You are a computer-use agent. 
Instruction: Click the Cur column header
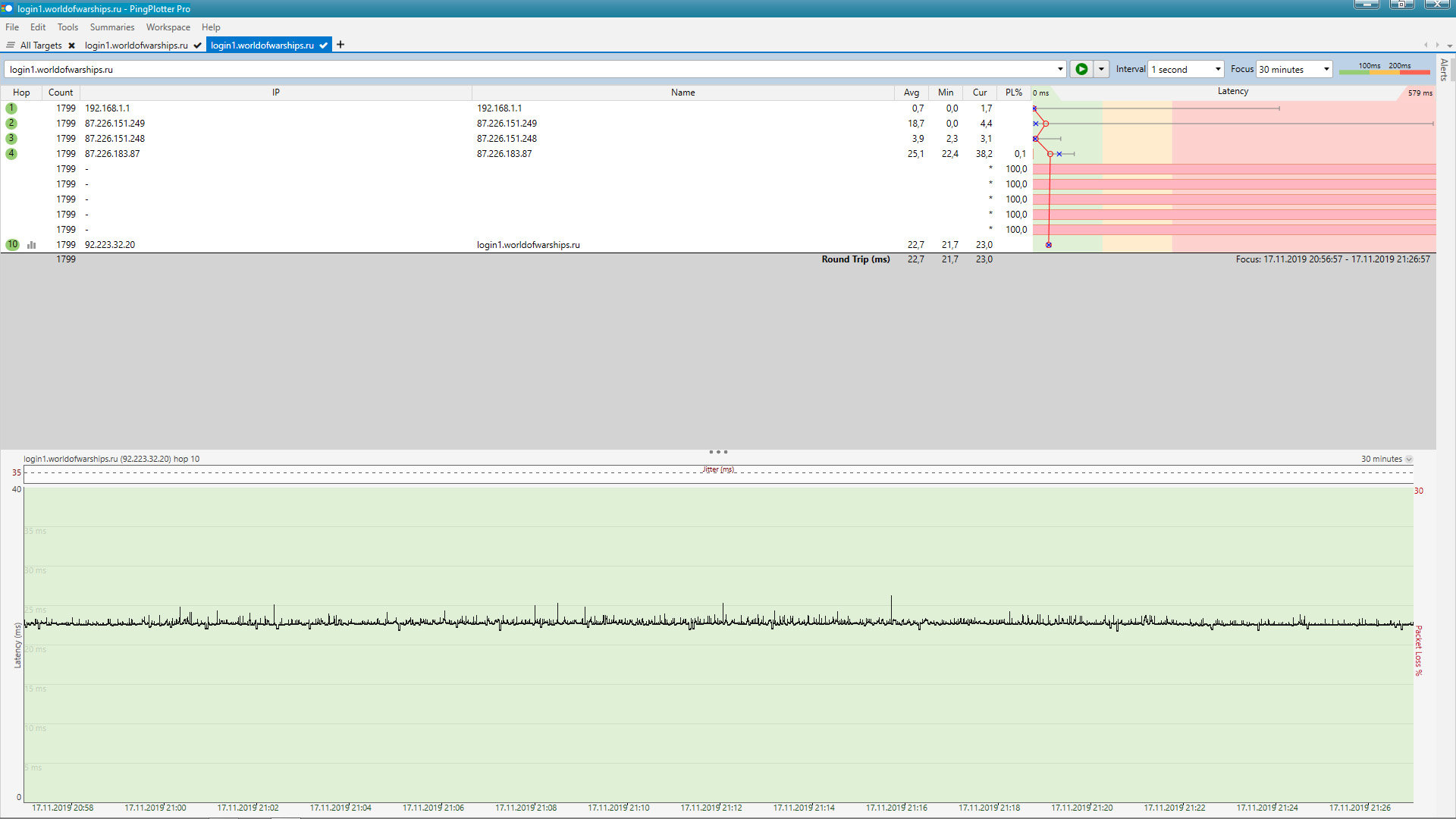[x=980, y=93]
